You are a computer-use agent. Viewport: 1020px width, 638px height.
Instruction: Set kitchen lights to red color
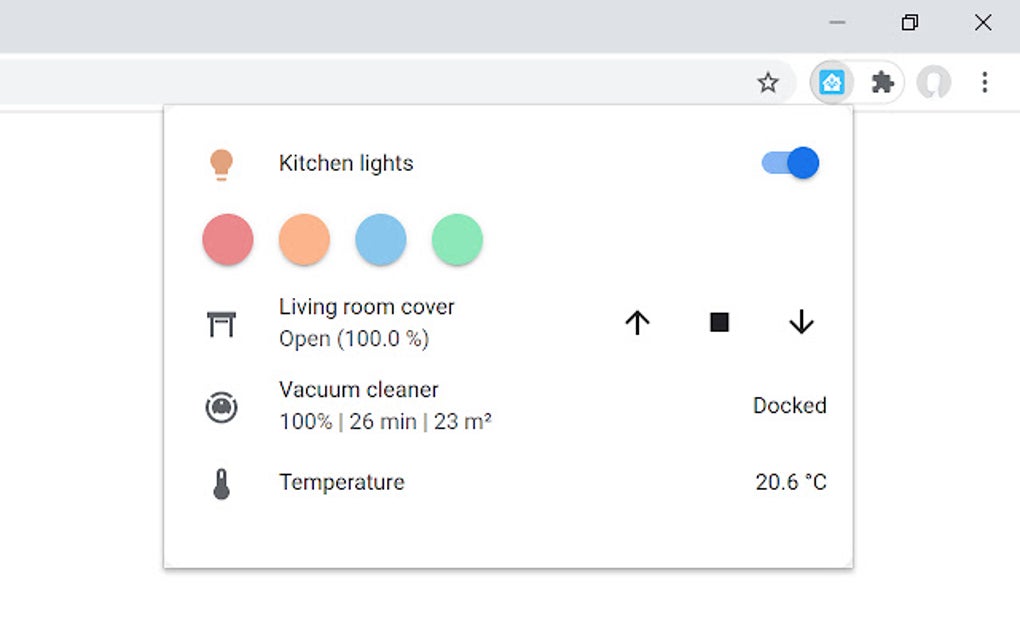click(x=228, y=240)
